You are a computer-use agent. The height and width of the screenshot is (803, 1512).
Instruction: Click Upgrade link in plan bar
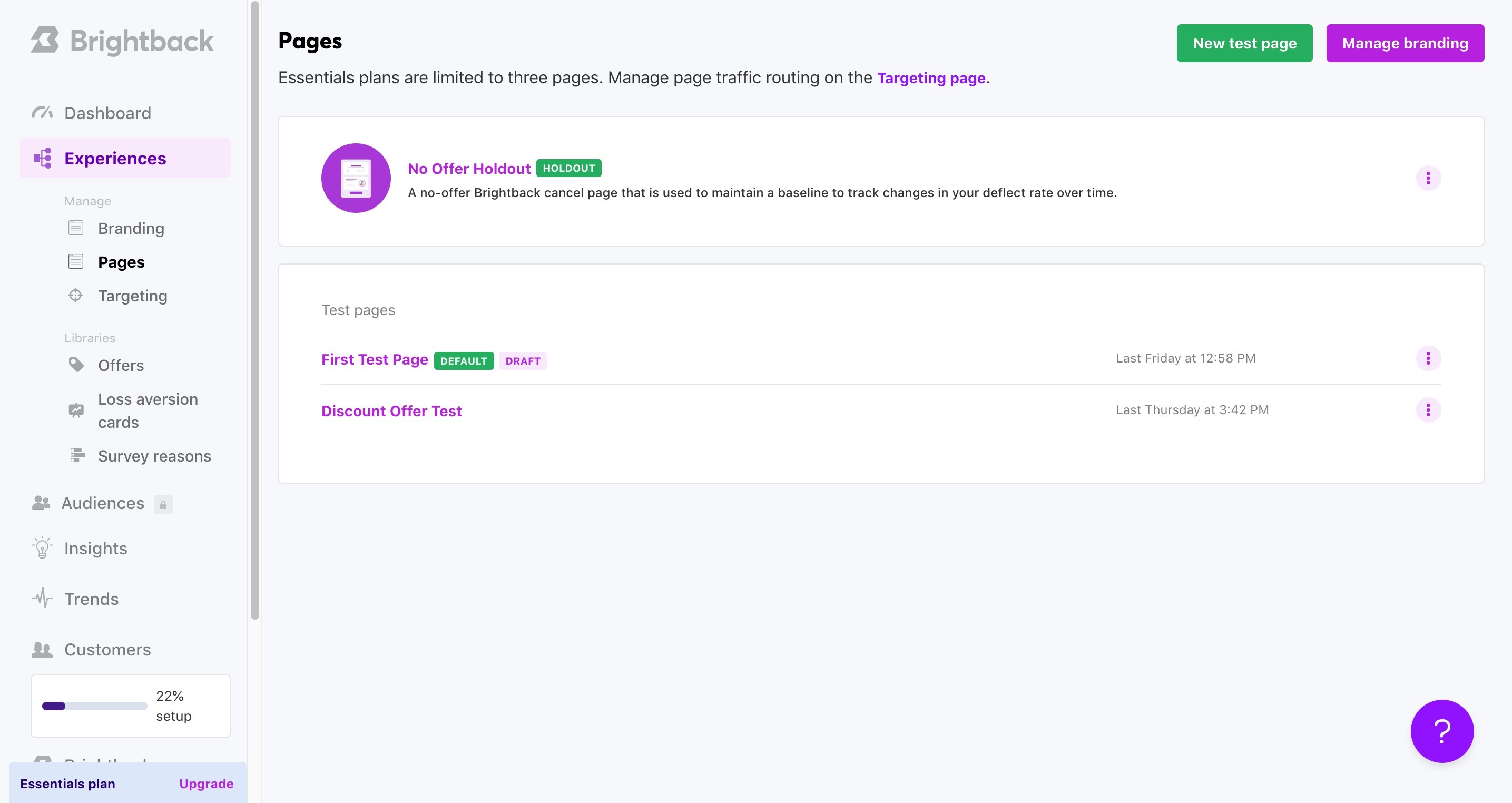coord(206,784)
